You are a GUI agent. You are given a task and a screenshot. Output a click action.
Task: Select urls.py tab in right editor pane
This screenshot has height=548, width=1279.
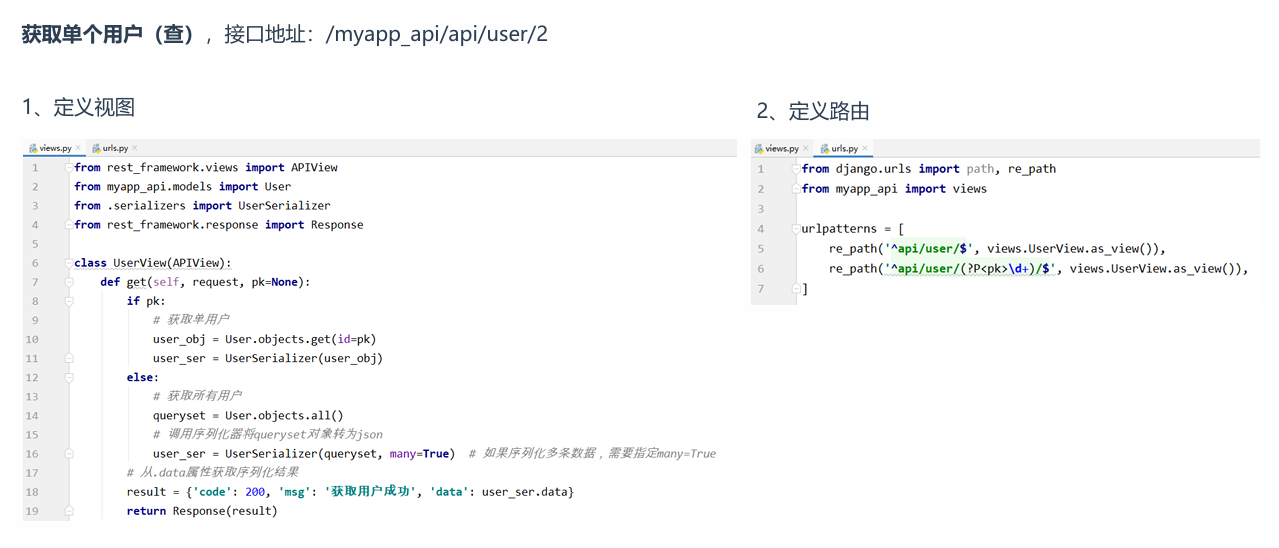pos(843,149)
